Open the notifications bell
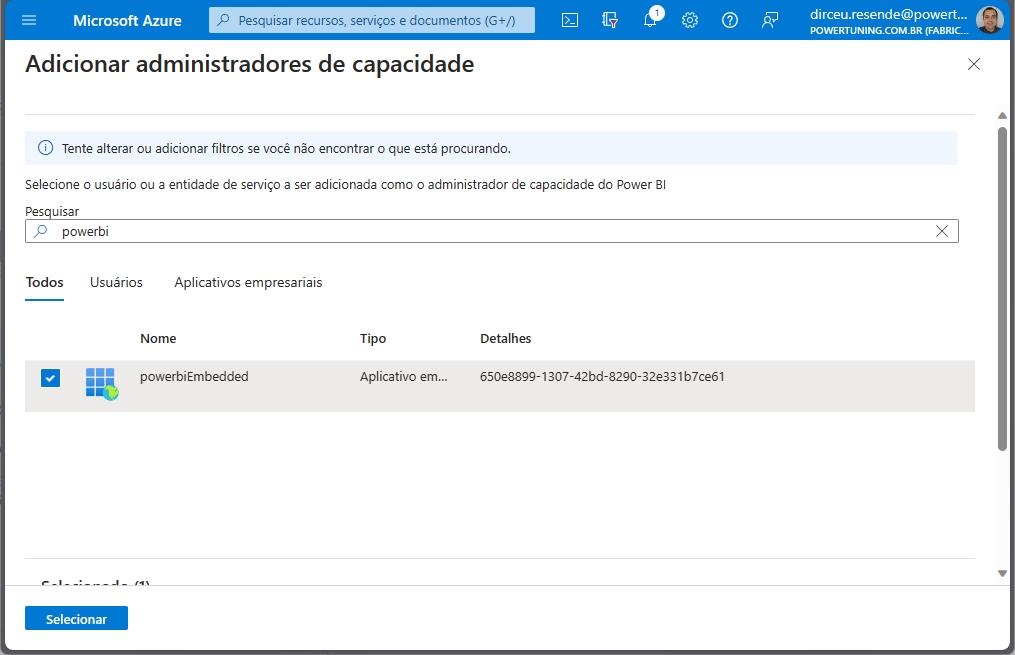Screen dimensions: 1015x655 [x=650, y=20]
